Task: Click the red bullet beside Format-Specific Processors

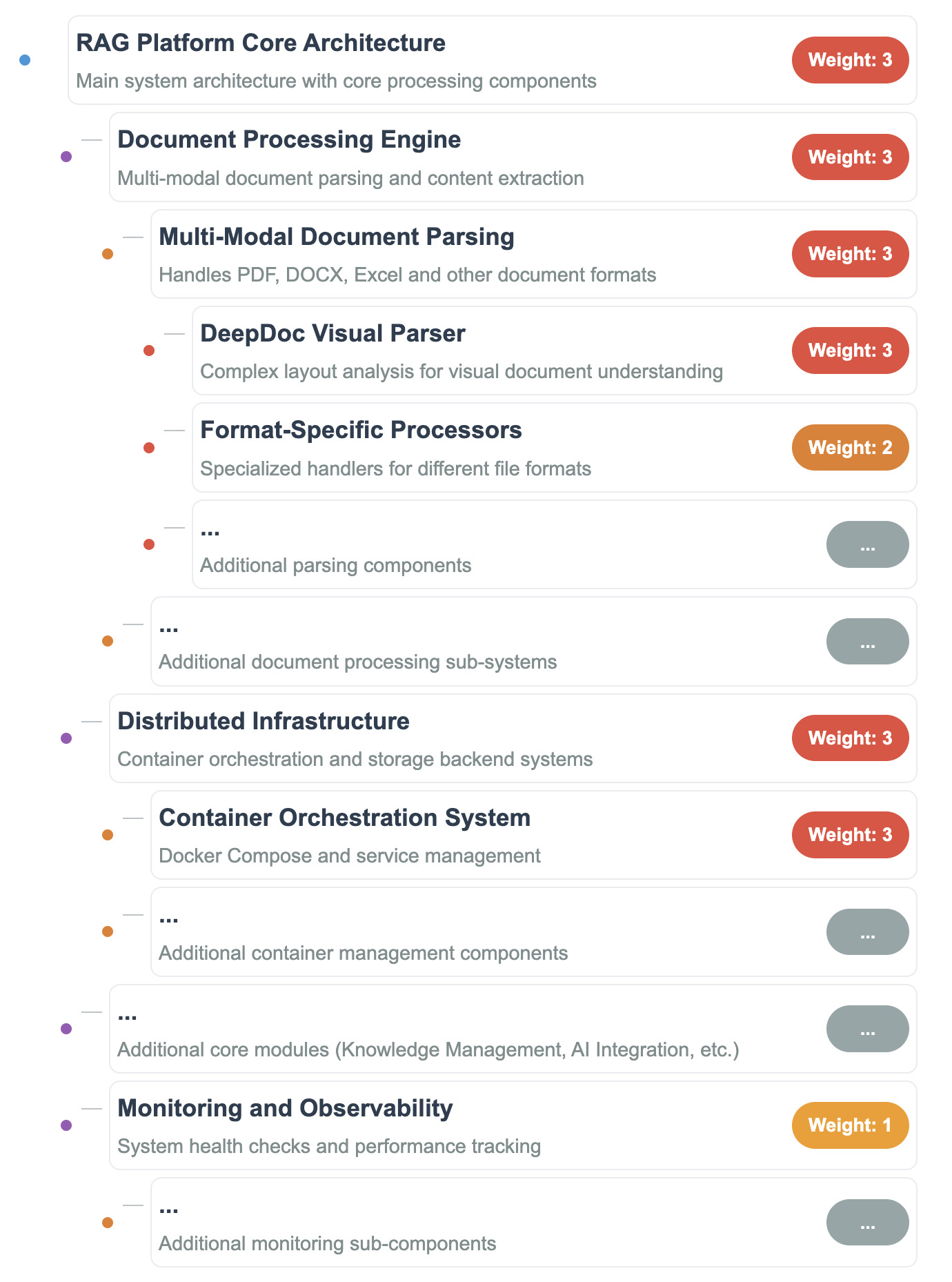Action: click(x=149, y=448)
